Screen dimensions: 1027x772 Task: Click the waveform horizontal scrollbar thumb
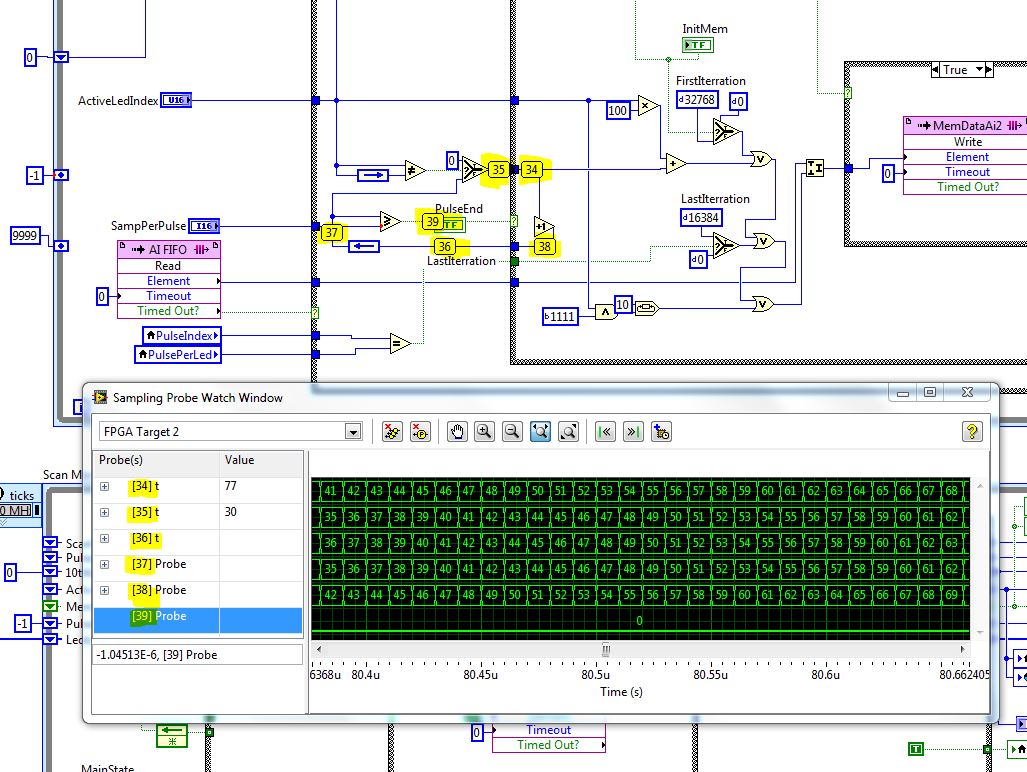coord(606,650)
